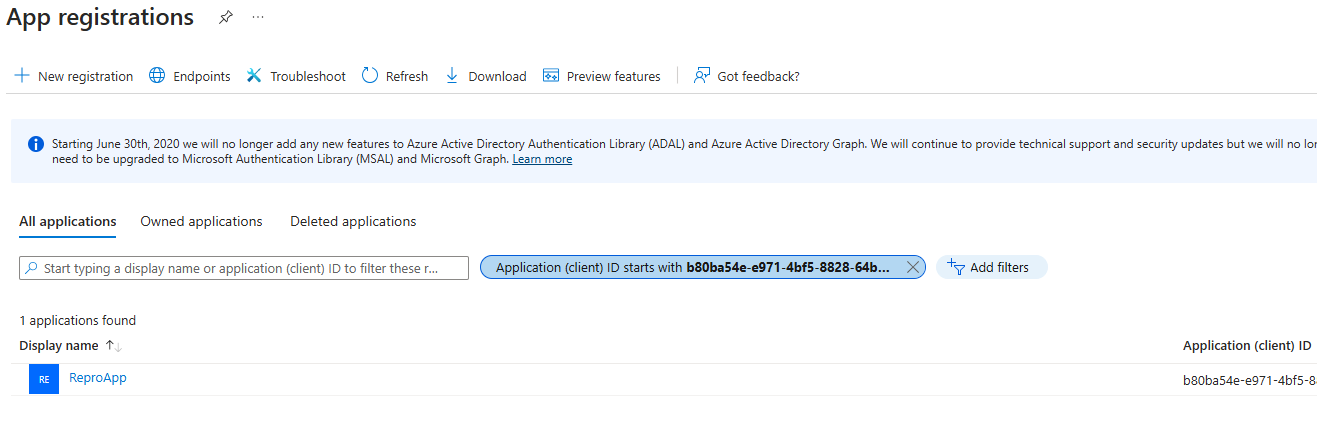Click the Preview features icon

[x=550, y=76]
